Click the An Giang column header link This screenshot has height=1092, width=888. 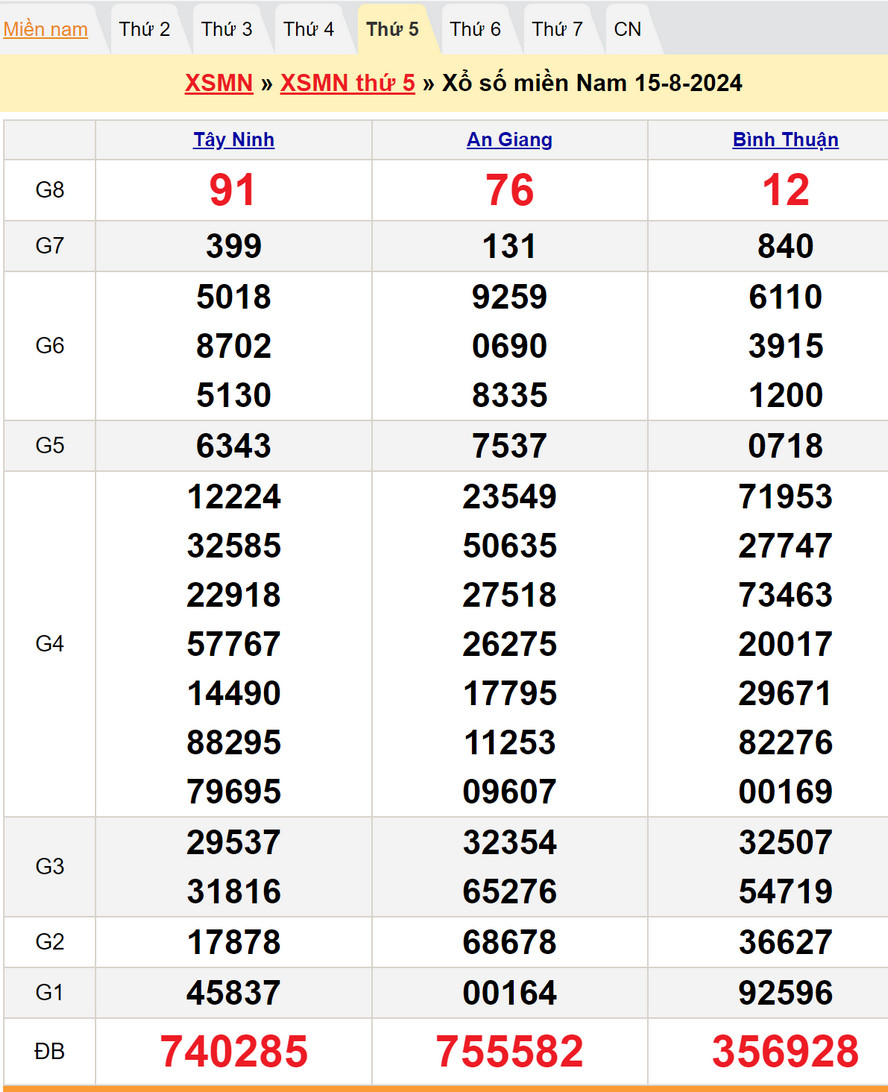point(510,140)
